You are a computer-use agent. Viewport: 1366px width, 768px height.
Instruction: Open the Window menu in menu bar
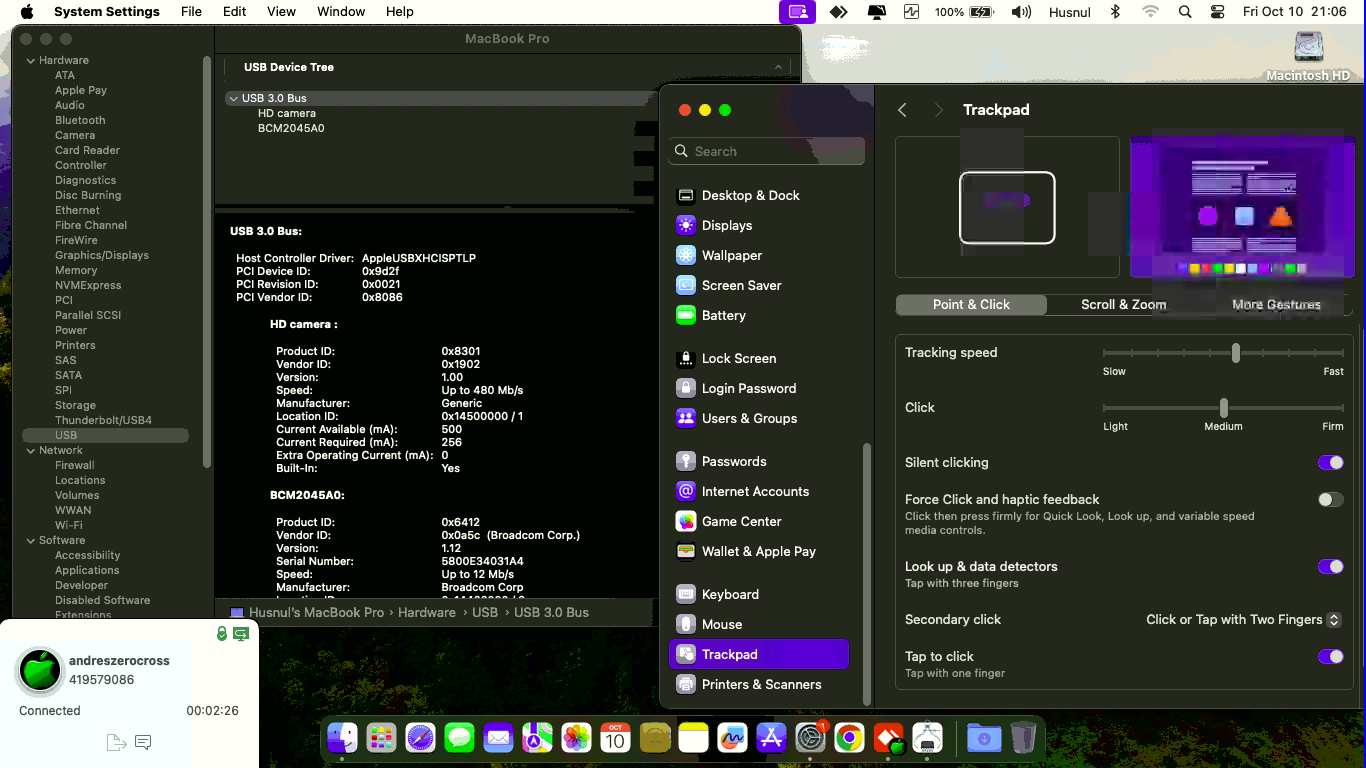click(341, 12)
